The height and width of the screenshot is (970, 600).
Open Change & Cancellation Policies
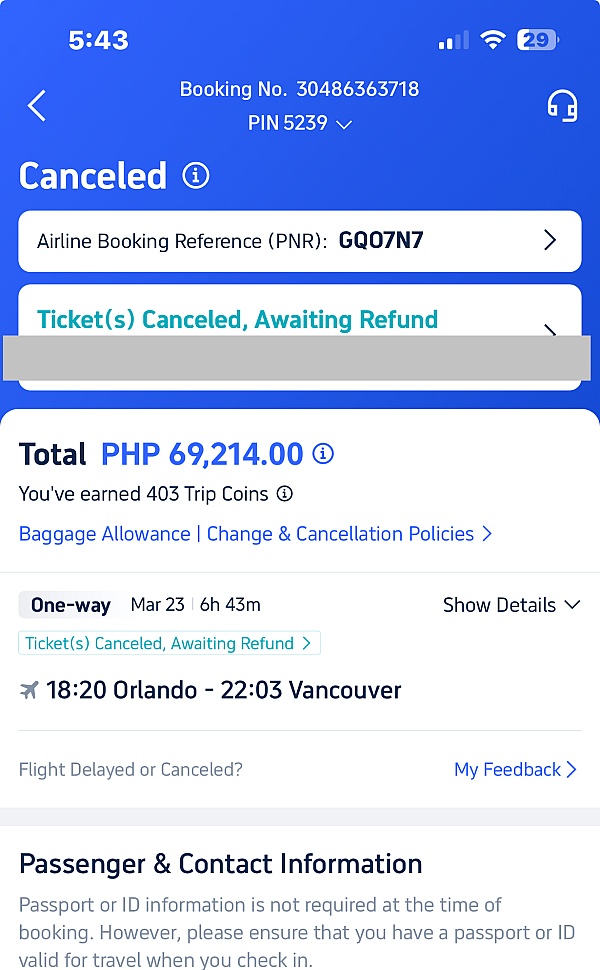click(x=338, y=534)
